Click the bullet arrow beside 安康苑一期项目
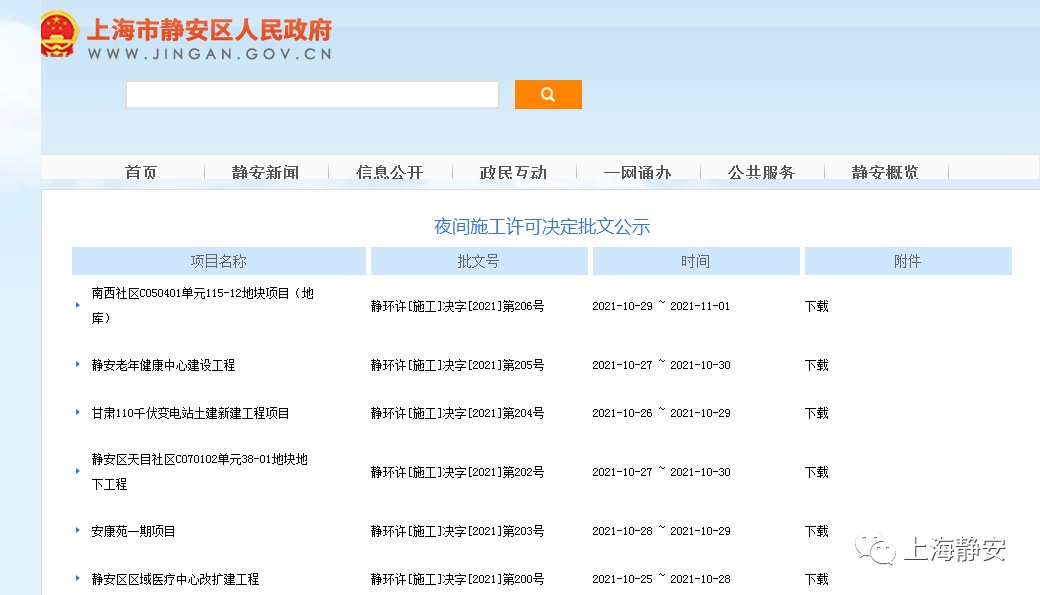This screenshot has width=1040, height=595. click(x=78, y=530)
